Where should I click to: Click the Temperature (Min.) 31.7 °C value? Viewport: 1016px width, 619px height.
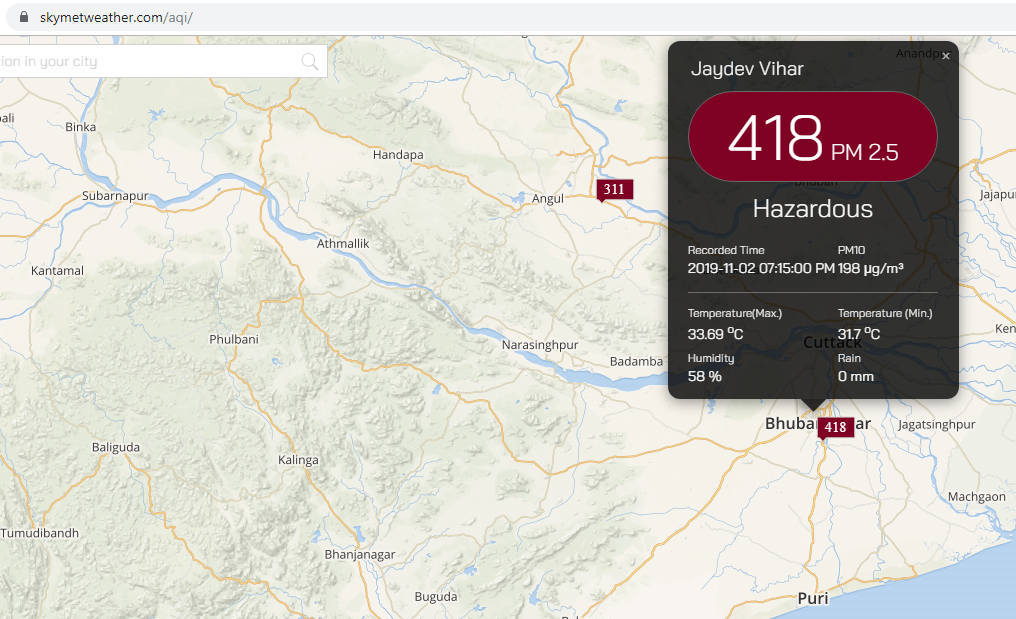coord(859,334)
